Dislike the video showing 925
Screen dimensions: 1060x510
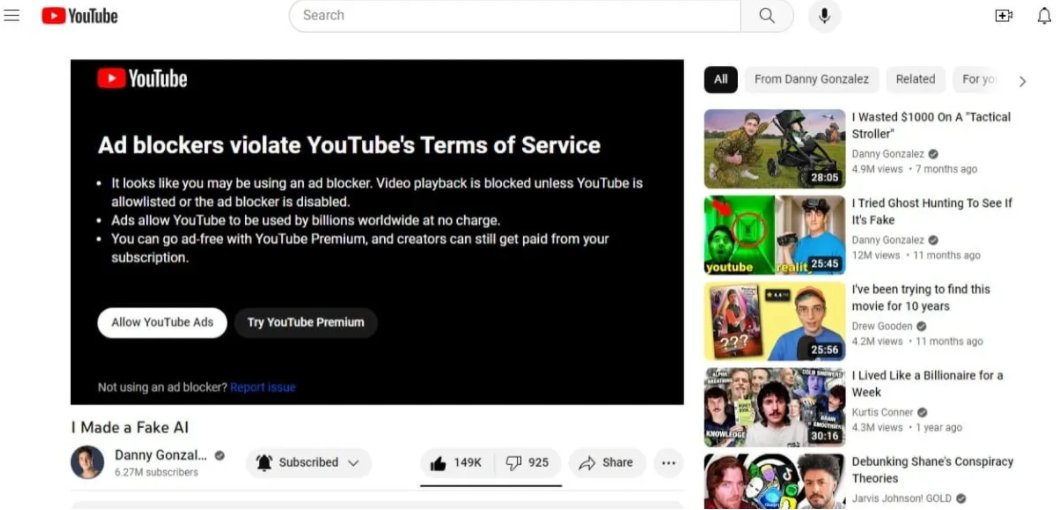pyautogui.click(x=527, y=463)
